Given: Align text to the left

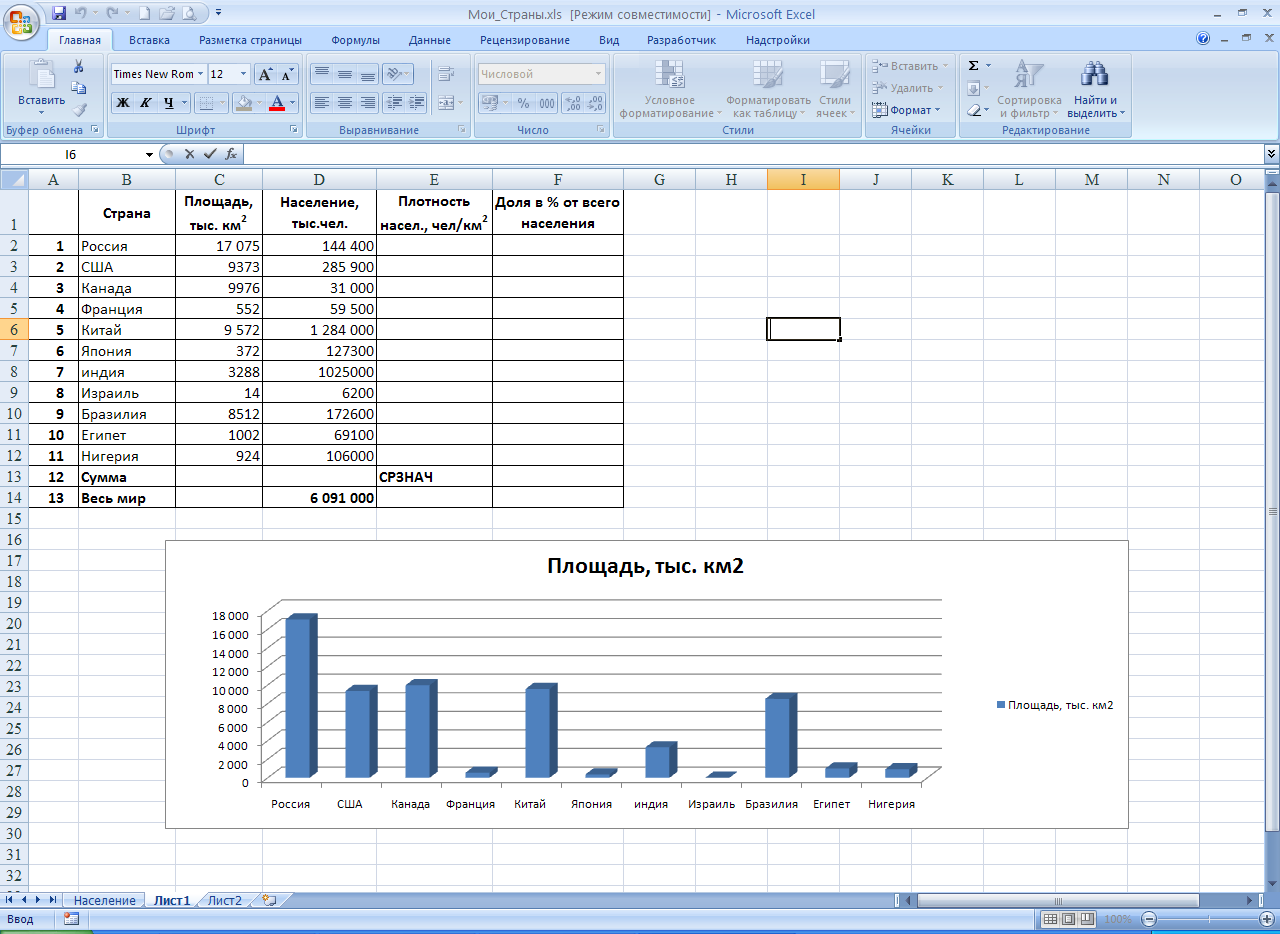Looking at the screenshot, I should (x=321, y=102).
